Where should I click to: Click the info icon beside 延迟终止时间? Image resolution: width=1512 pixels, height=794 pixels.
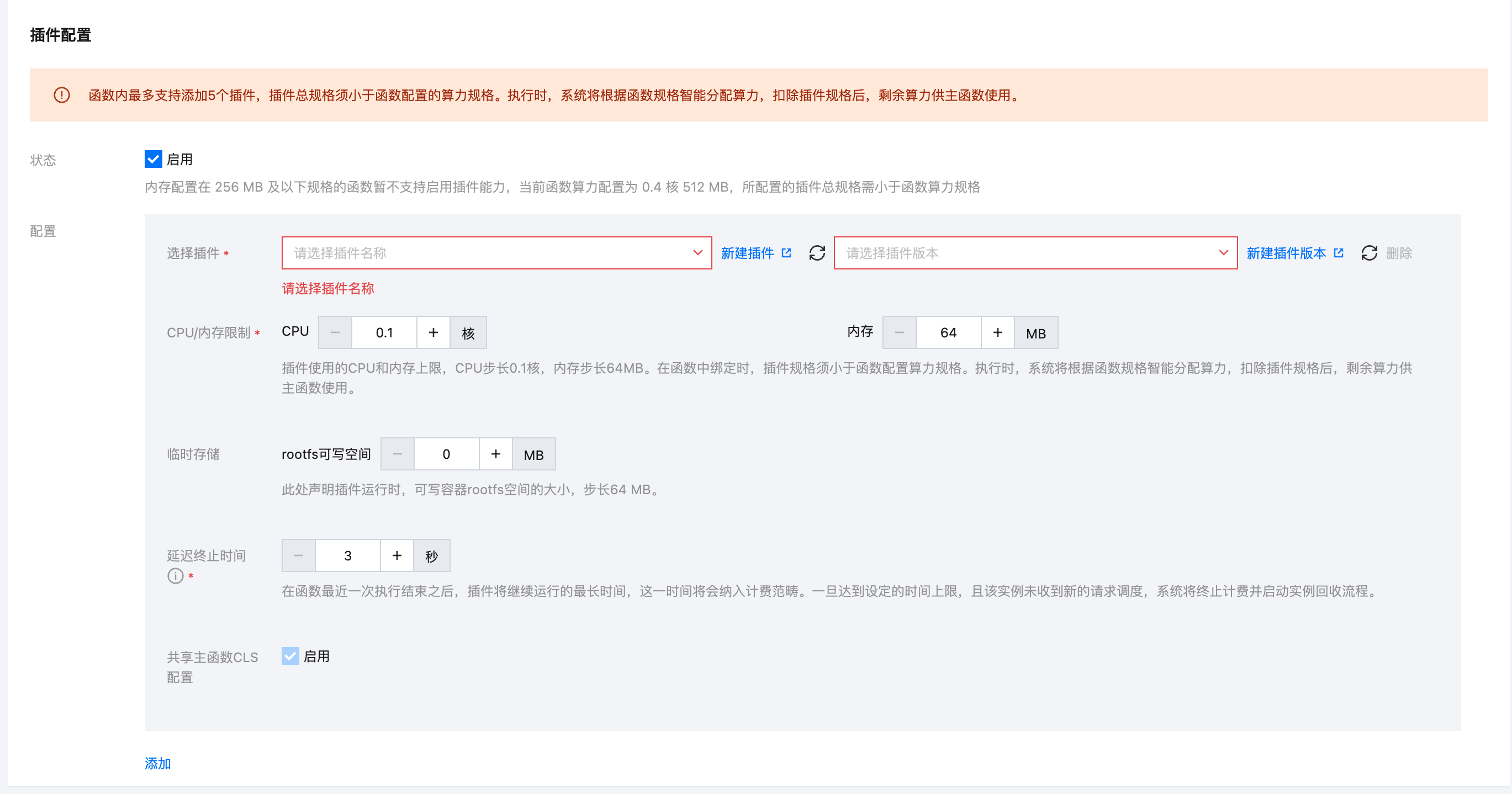tap(175, 576)
